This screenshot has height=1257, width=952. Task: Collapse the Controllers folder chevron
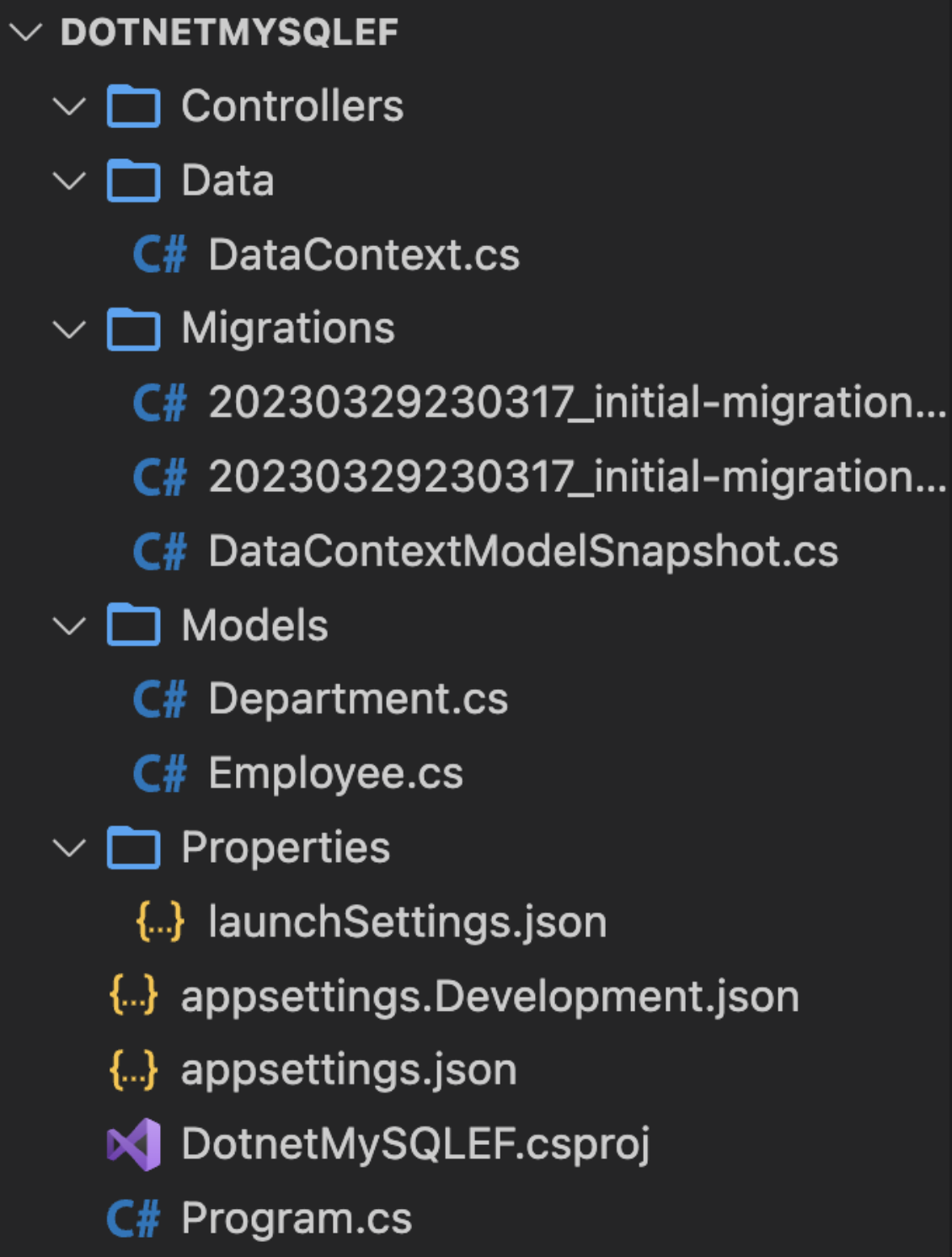point(69,107)
